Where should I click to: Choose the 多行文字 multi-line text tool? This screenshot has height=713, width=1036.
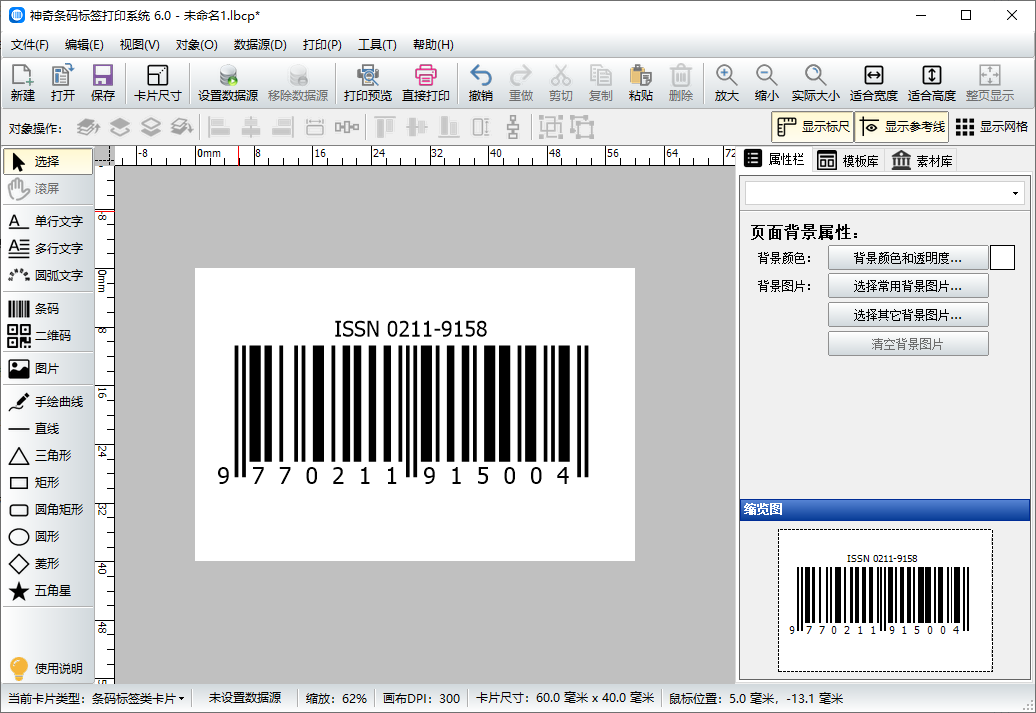pyautogui.click(x=48, y=248)
